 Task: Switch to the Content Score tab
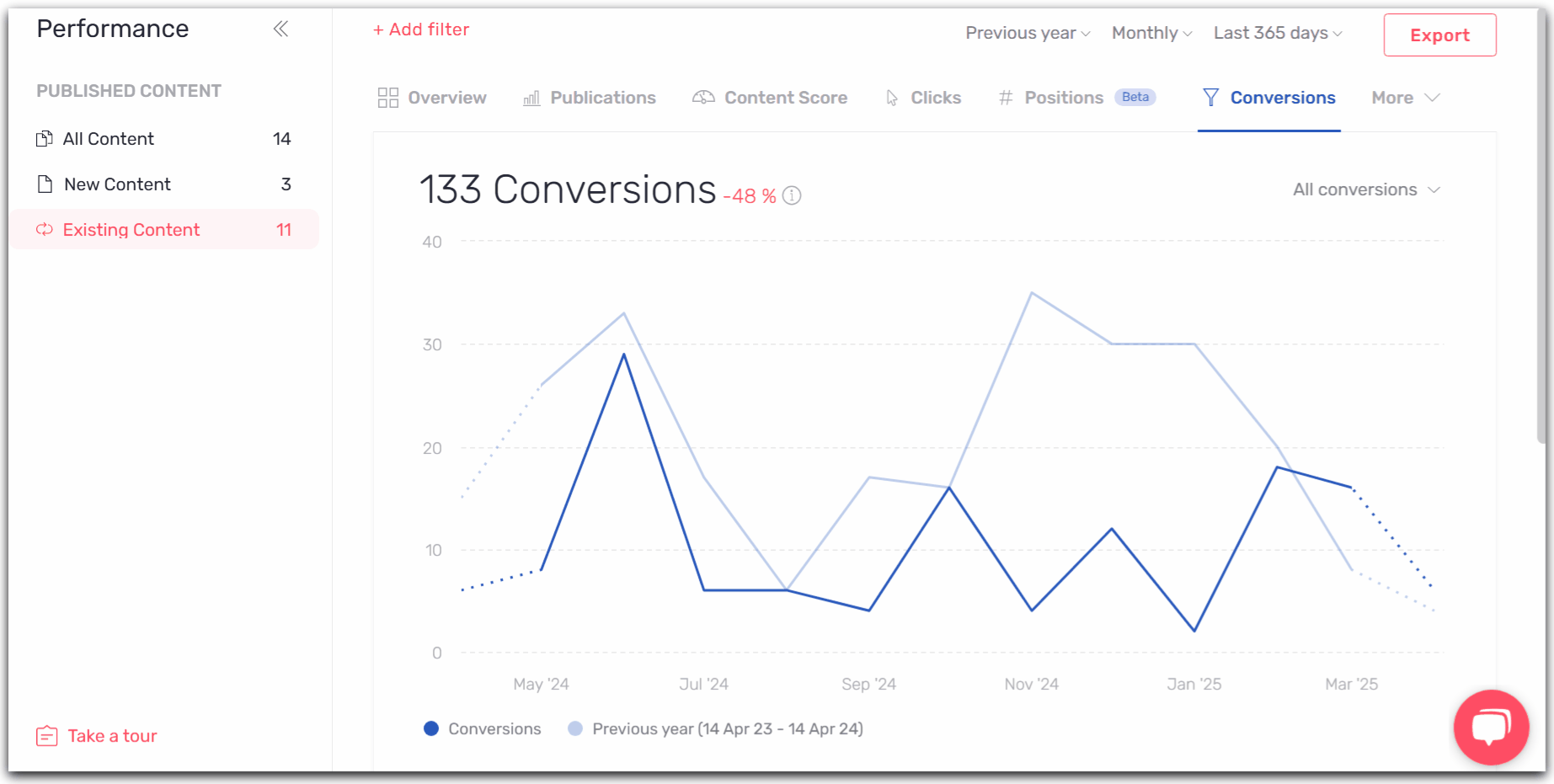click(x=769, y=98)
